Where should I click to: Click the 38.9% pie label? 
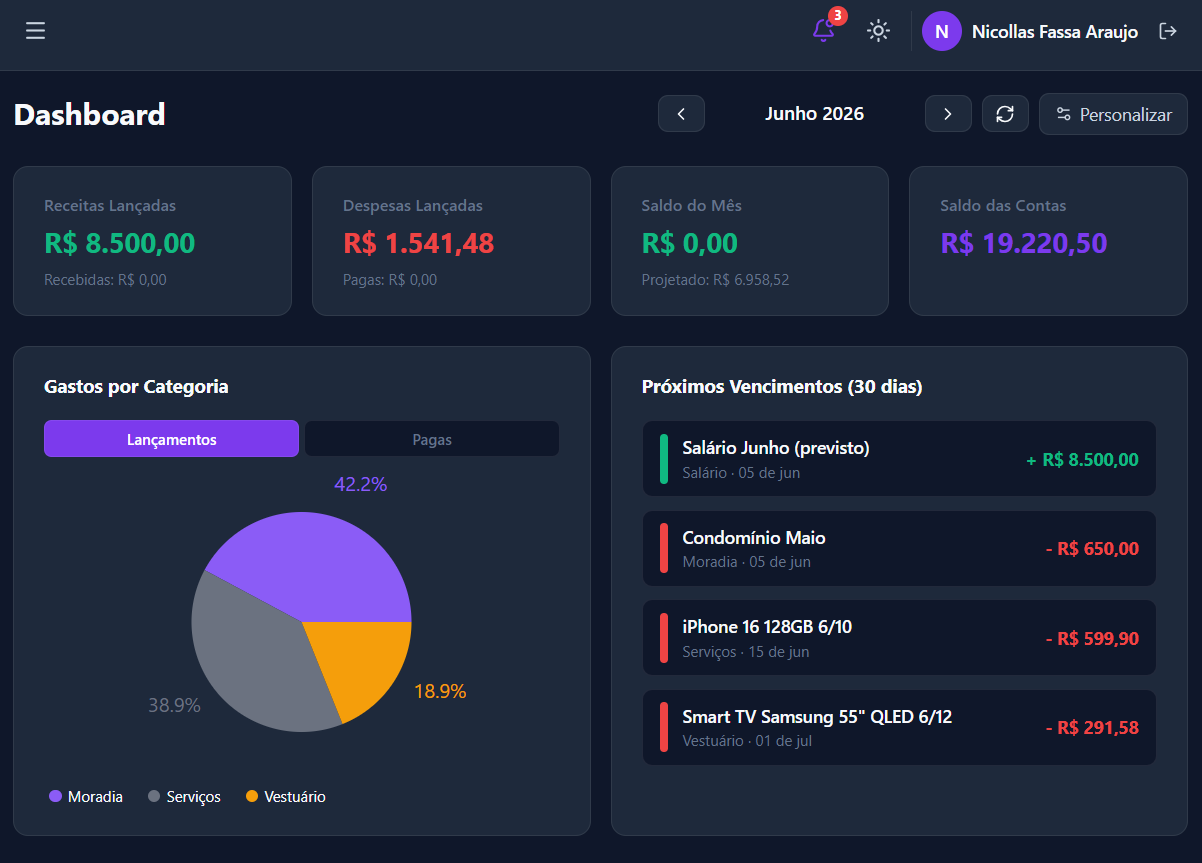pyautogui.click(x=175, y=705)
